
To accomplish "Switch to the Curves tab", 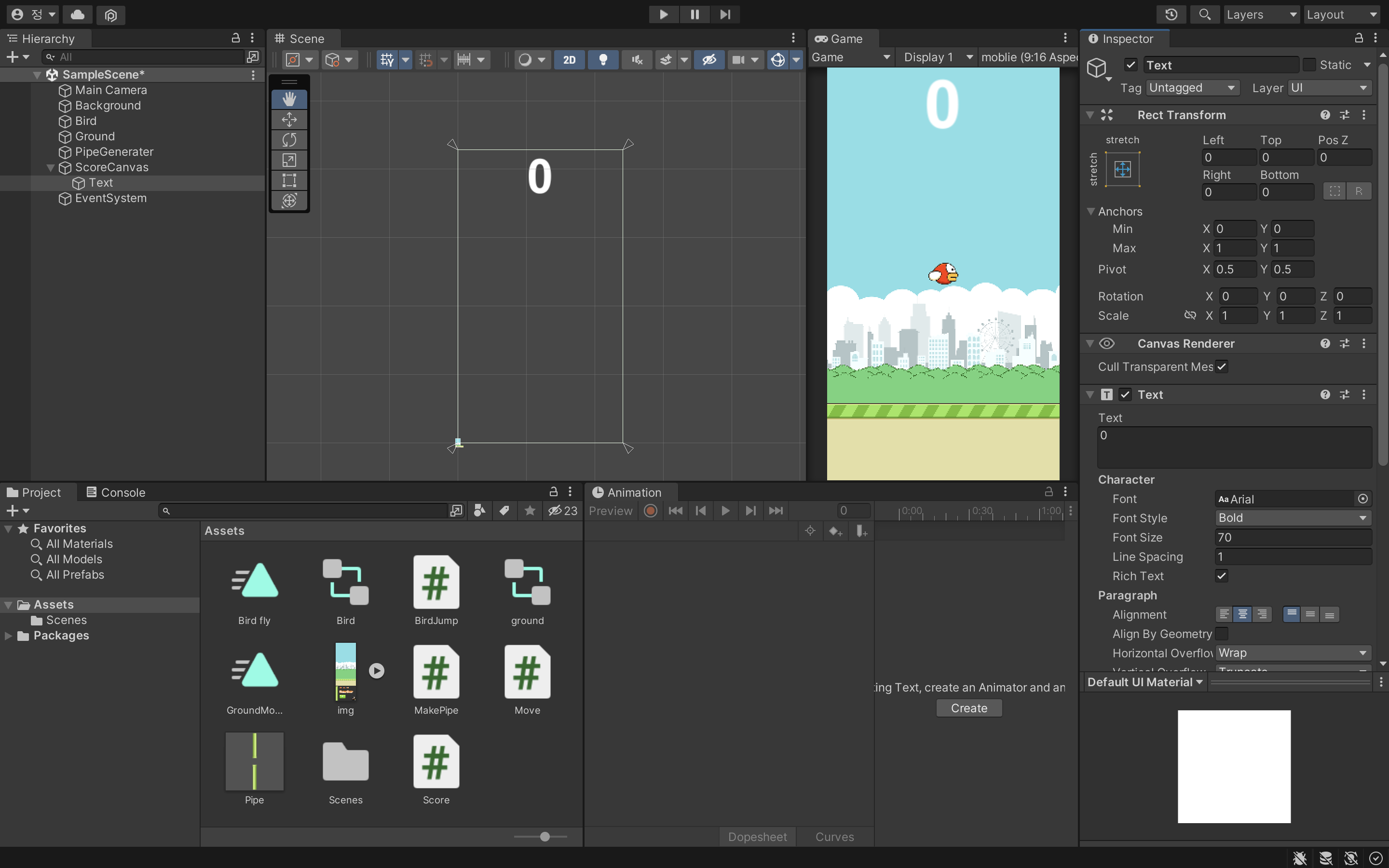I will 834,837.
